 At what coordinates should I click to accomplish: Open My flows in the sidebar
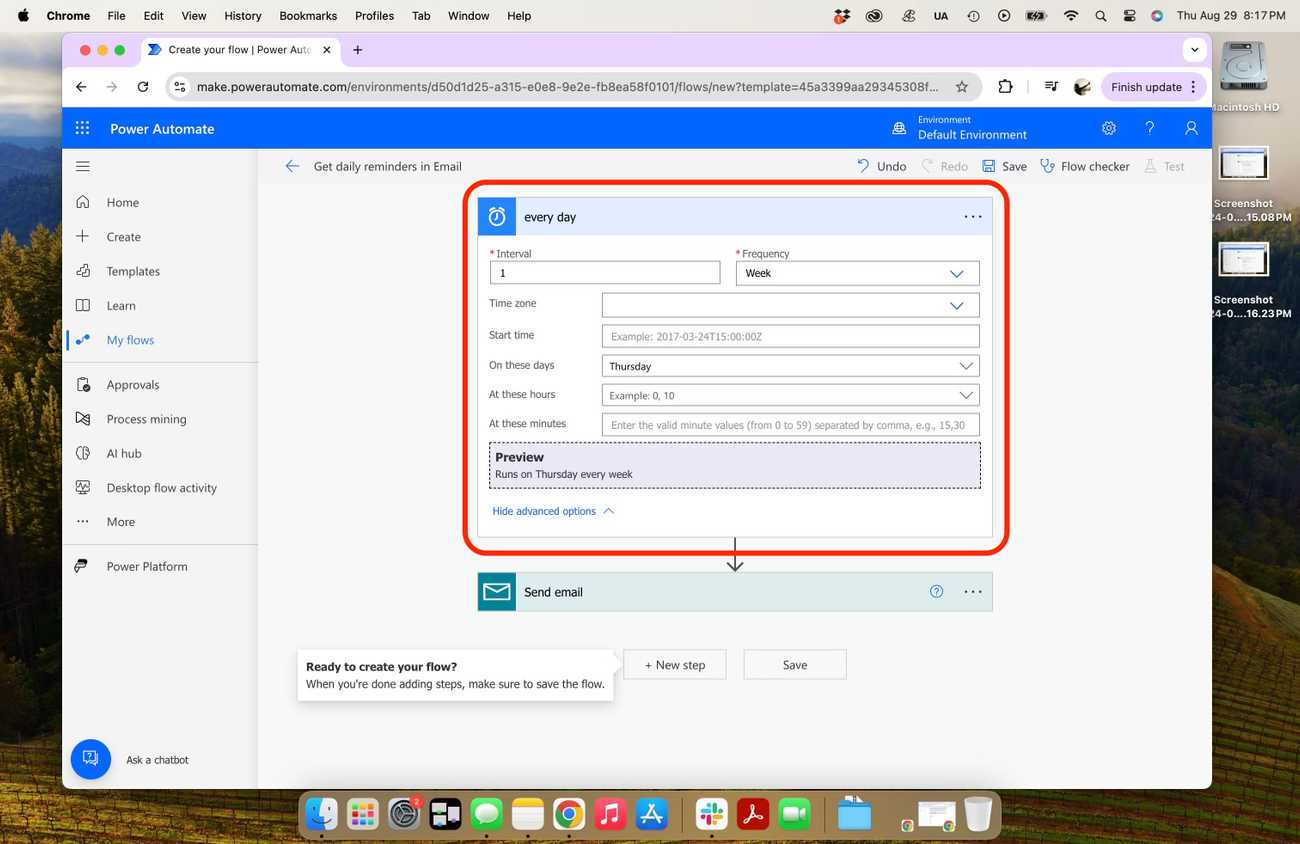[130, 340]
